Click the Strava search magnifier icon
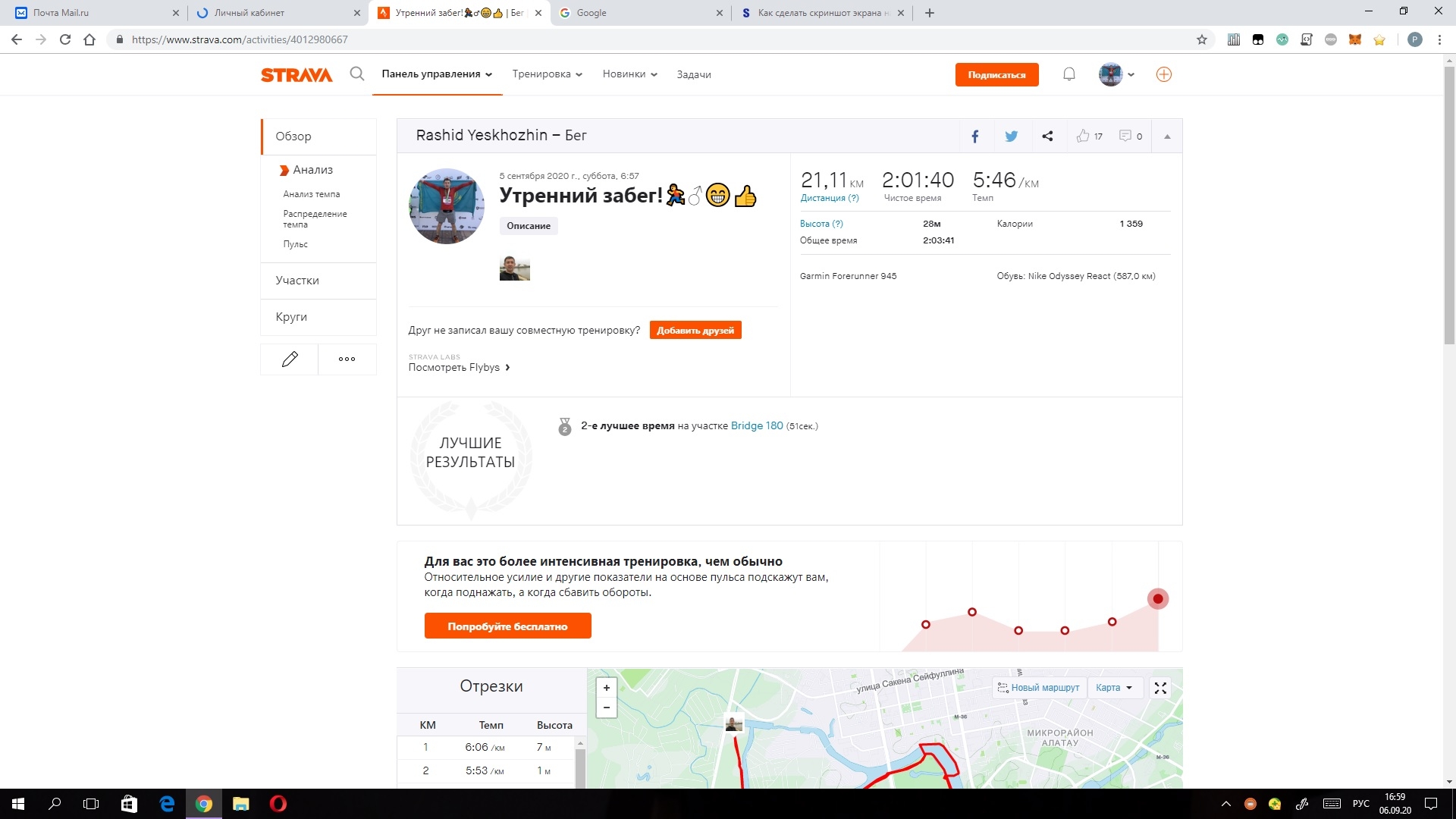The width and height of the screenshot is (1456, 819). 356,74
